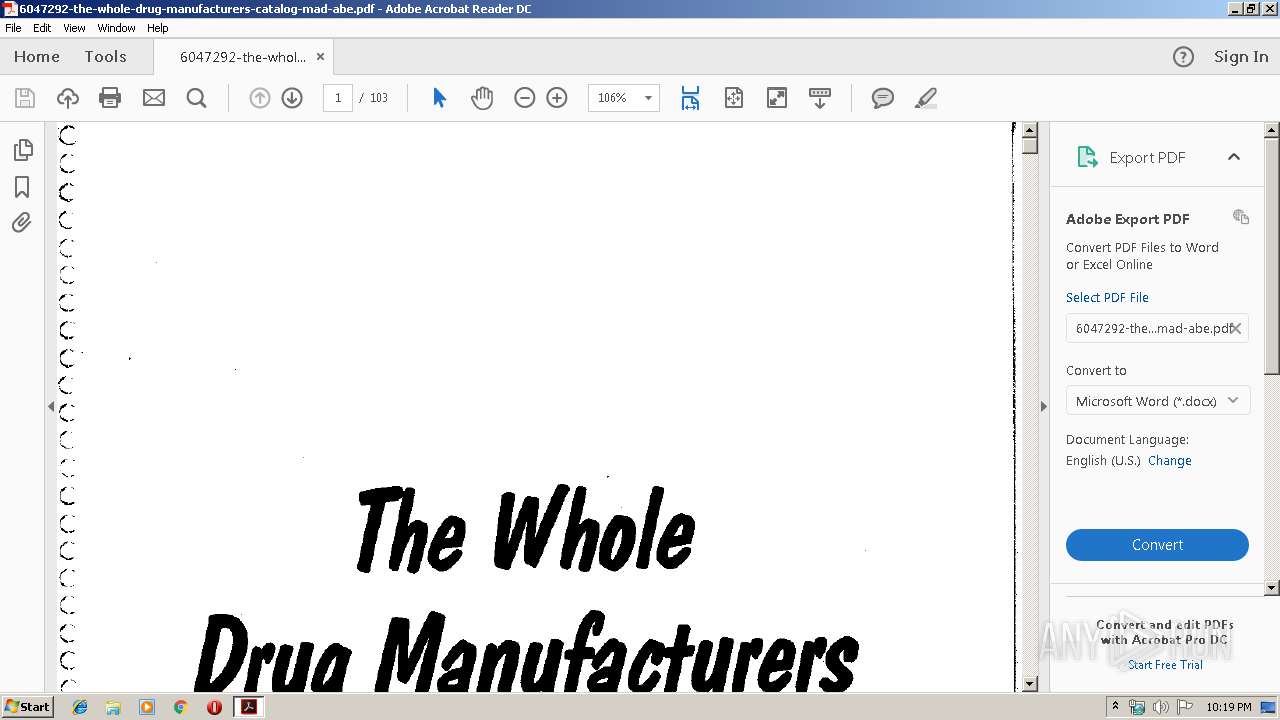Click the Export PDF panel icon

1087,157
